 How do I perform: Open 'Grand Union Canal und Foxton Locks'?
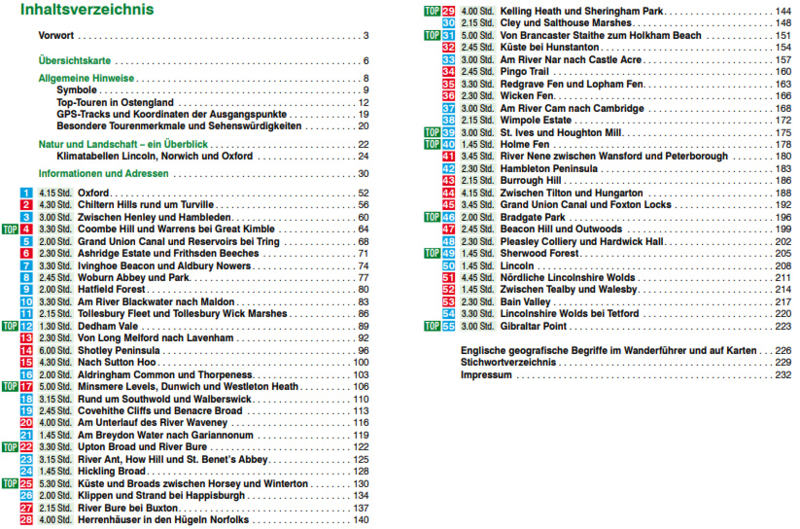pos(586,205)
